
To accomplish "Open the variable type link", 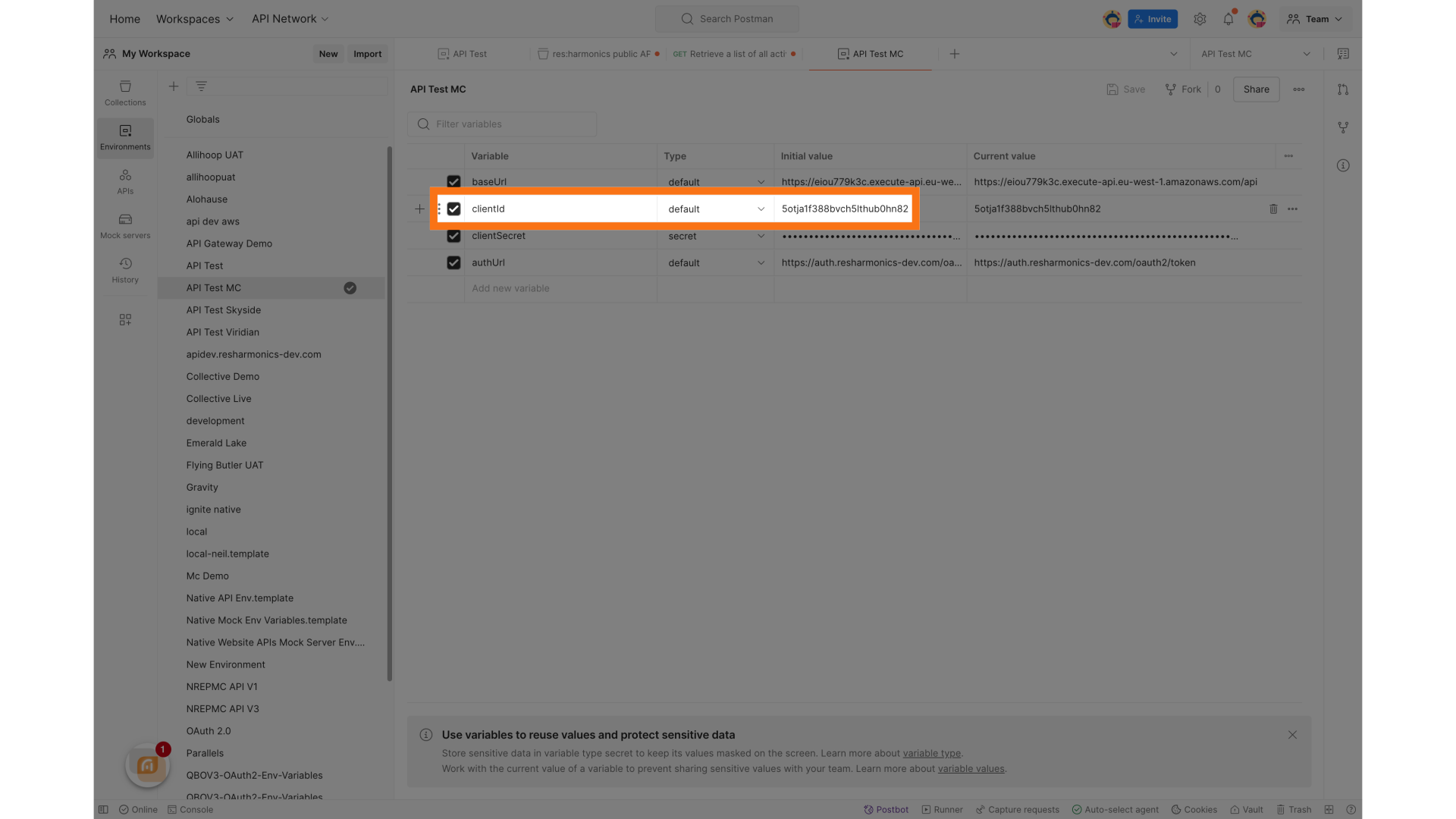I will (x=931, y=753).
